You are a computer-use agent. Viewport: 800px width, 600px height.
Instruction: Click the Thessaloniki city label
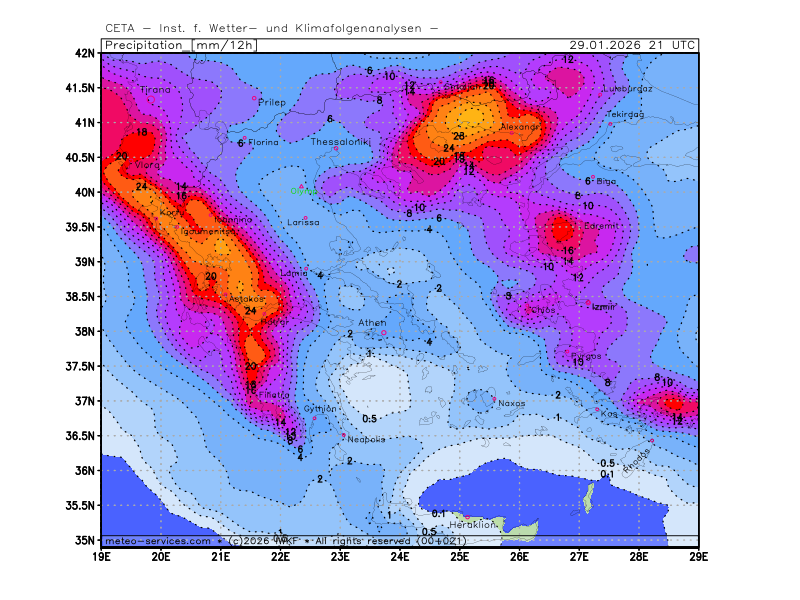pyautogui.click(x=341, y=143)
